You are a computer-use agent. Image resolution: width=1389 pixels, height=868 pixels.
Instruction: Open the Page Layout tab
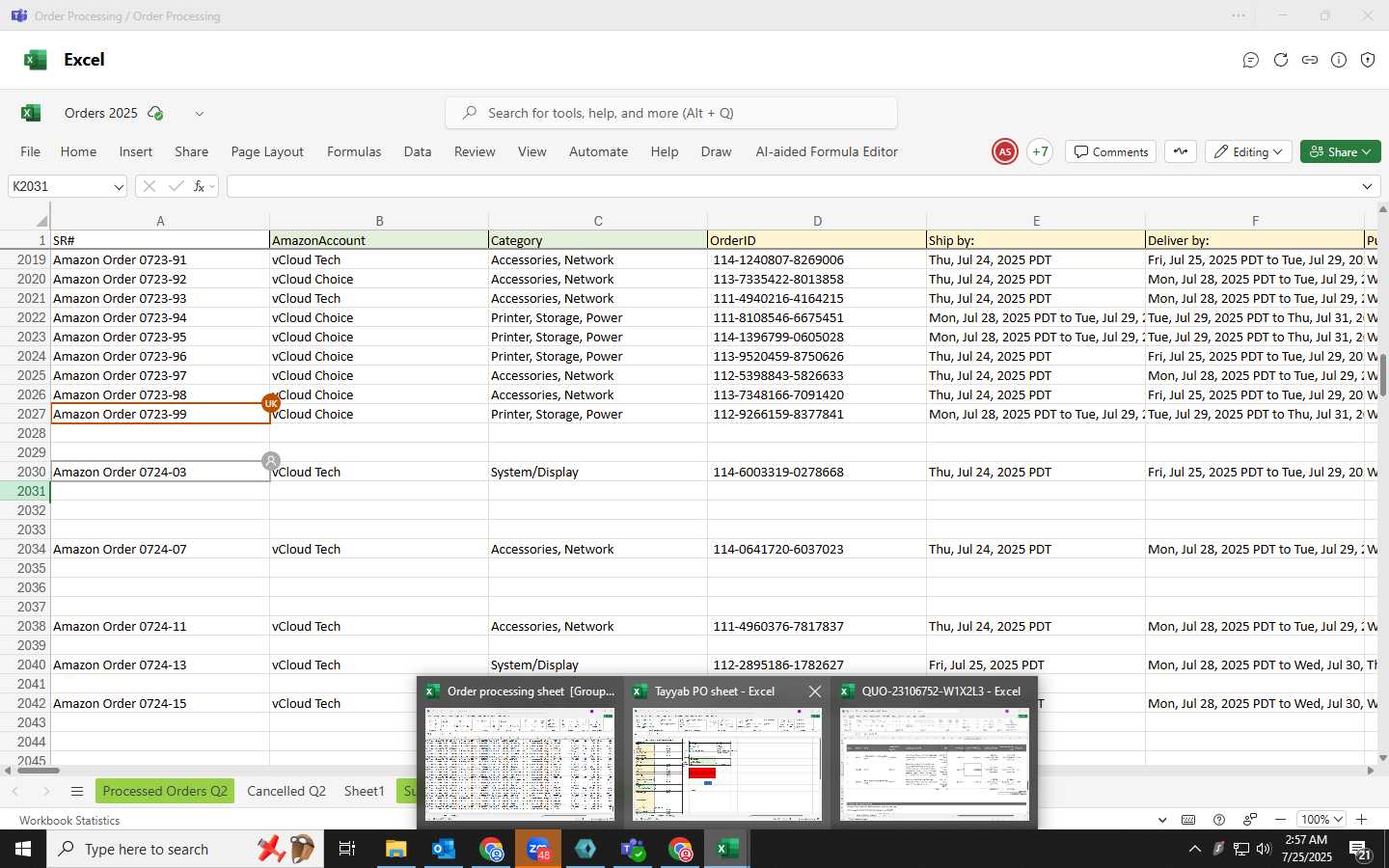click(x=267, y=151)
